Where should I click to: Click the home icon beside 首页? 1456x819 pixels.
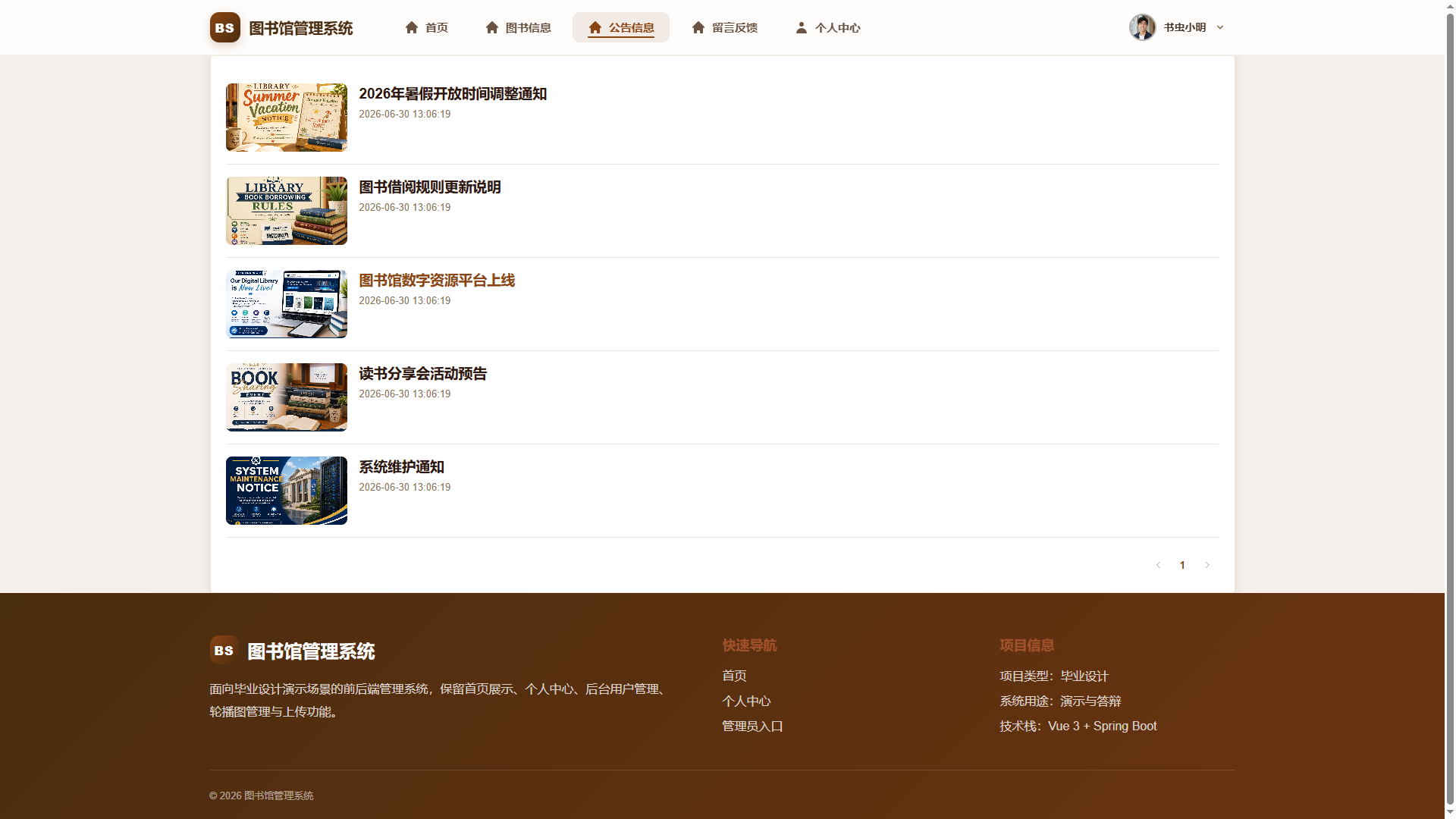412,27
